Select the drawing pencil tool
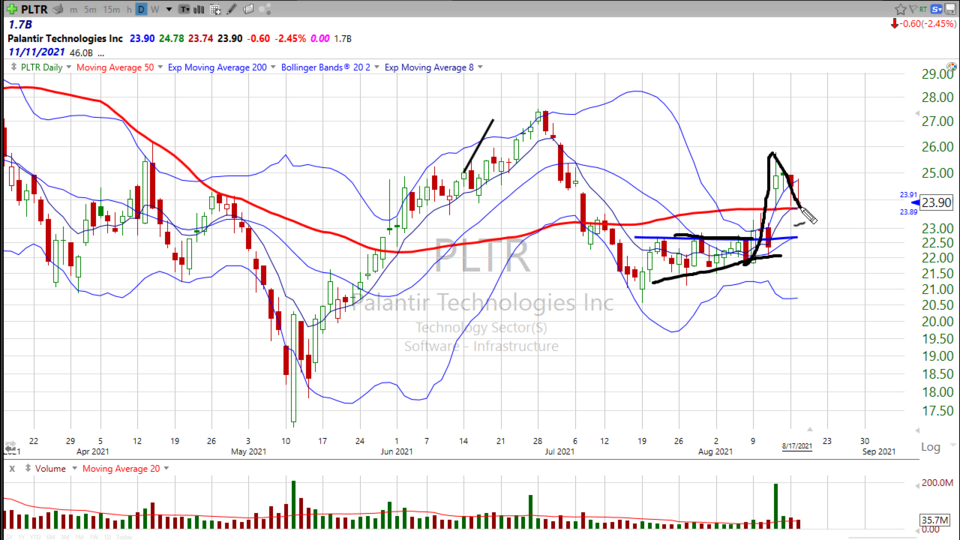The image size is (960, 540). (x=232, y=9)
